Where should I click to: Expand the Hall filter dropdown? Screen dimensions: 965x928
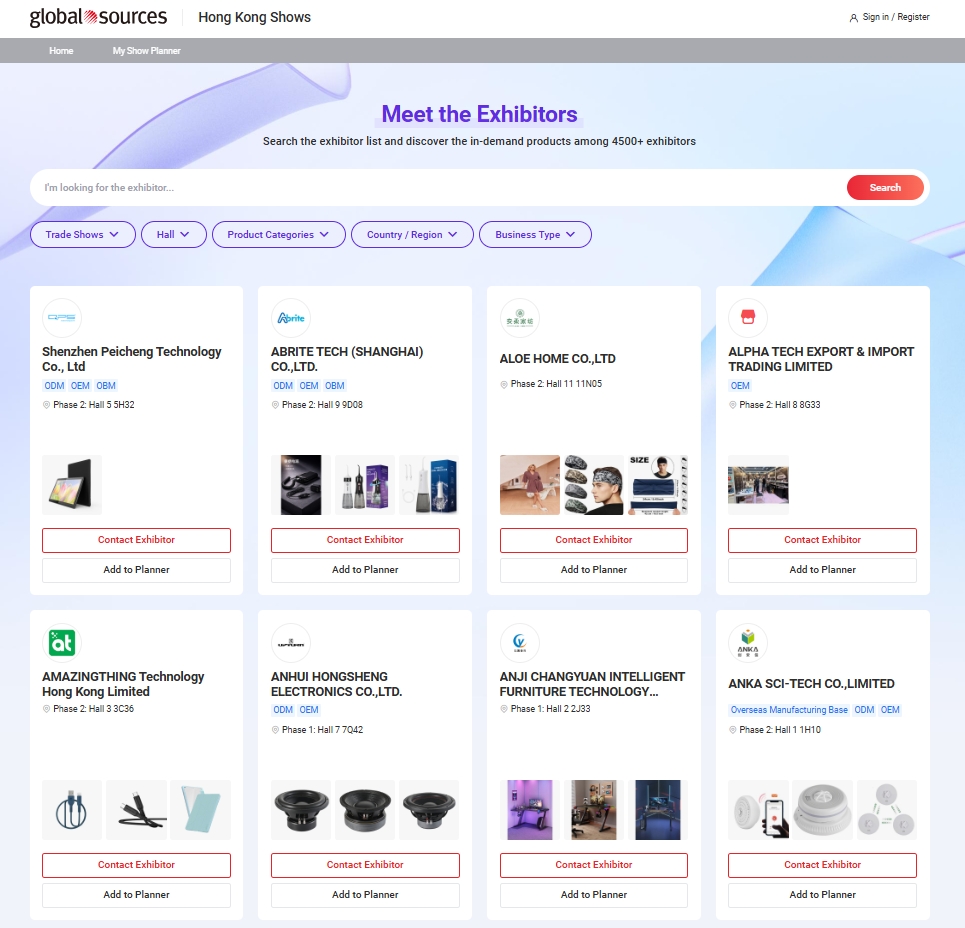[x=174, y=234]
